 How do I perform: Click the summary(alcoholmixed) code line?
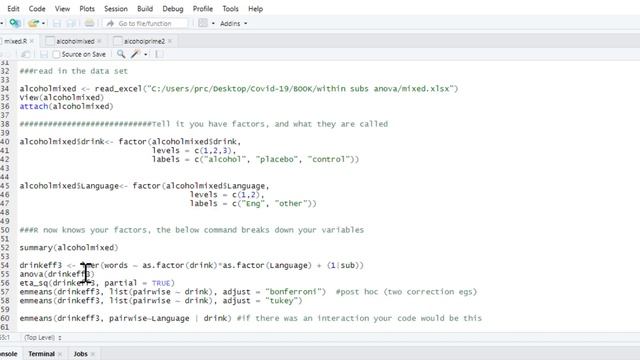pyautogui.click(x=69, y=248)
